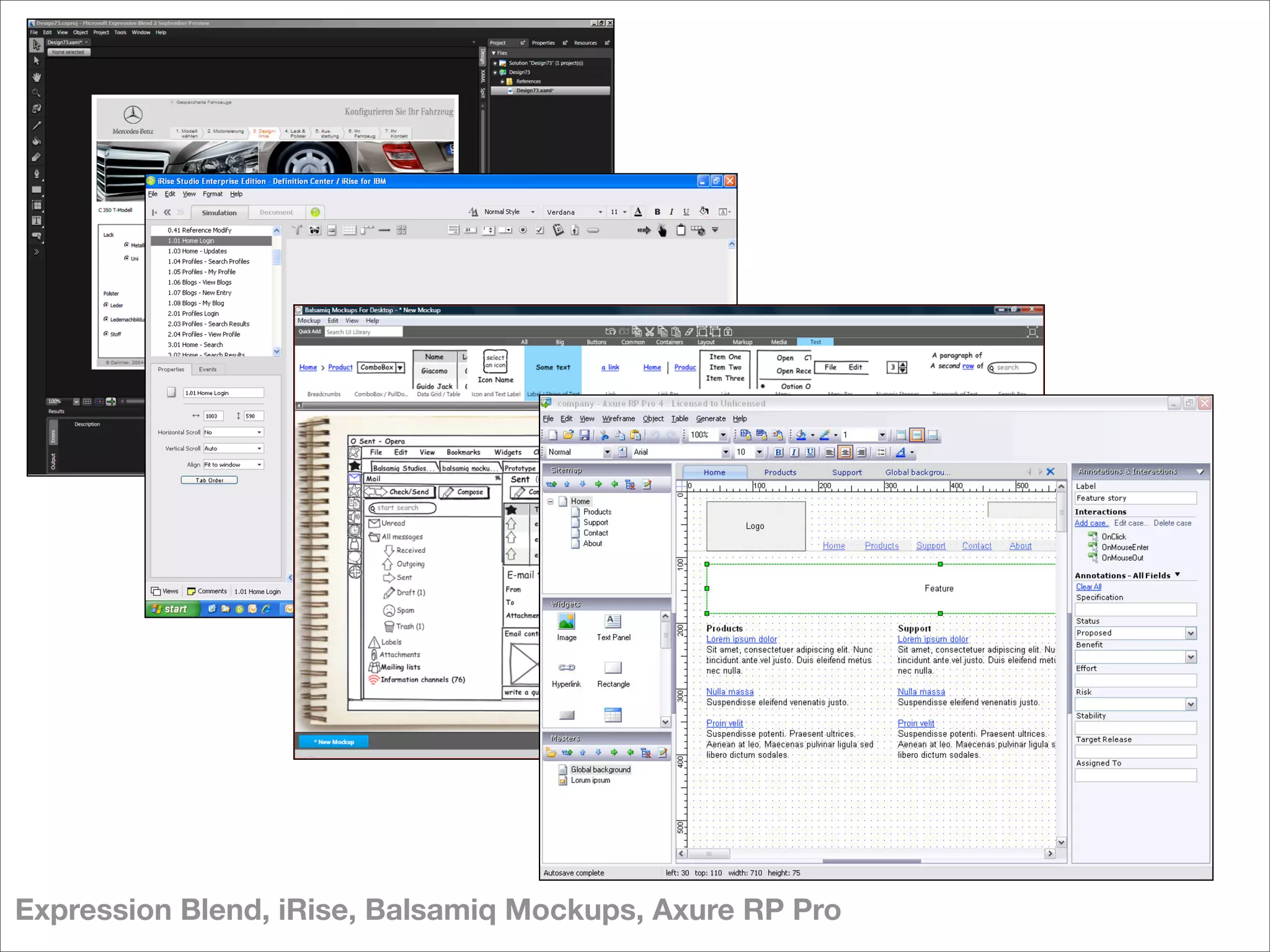Image resolution: width=1270 pixels, height=952 pixels.
Task: Click the Search UI Library field in Balsamiq
Action: pyautogui.click(x=364, y=332)
